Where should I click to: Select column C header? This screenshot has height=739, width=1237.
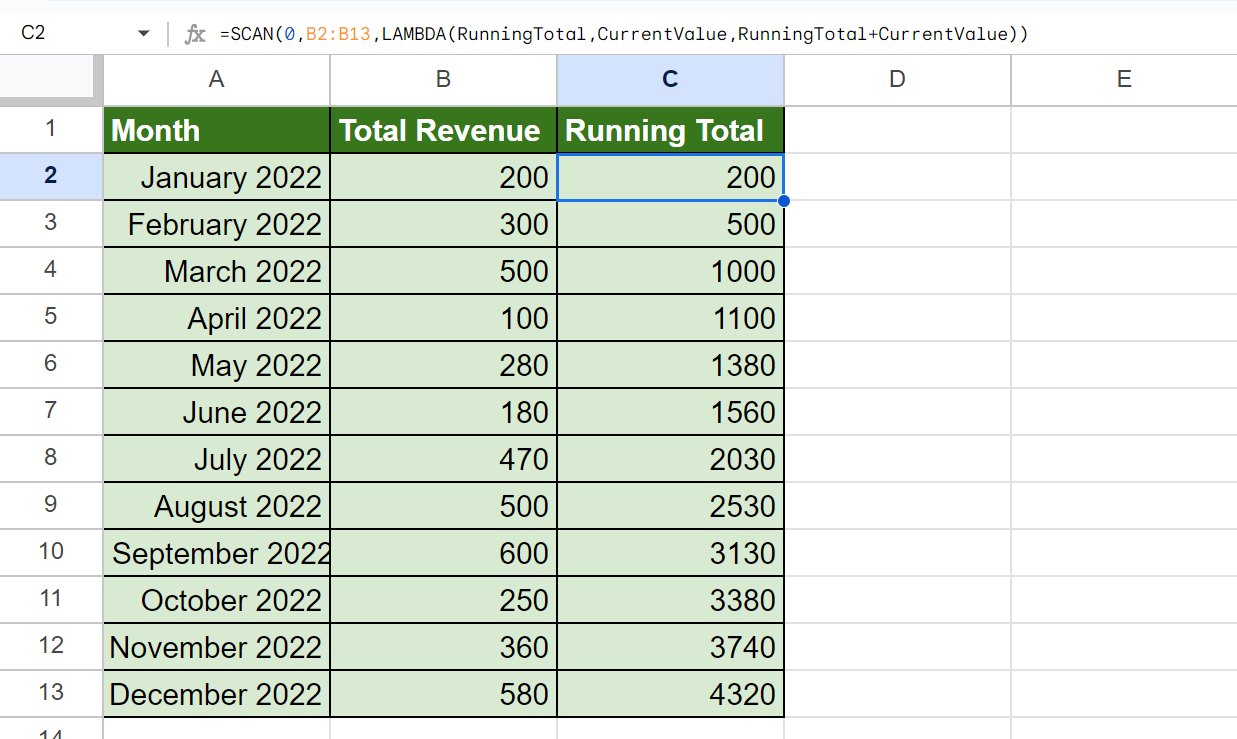[670, 80]
